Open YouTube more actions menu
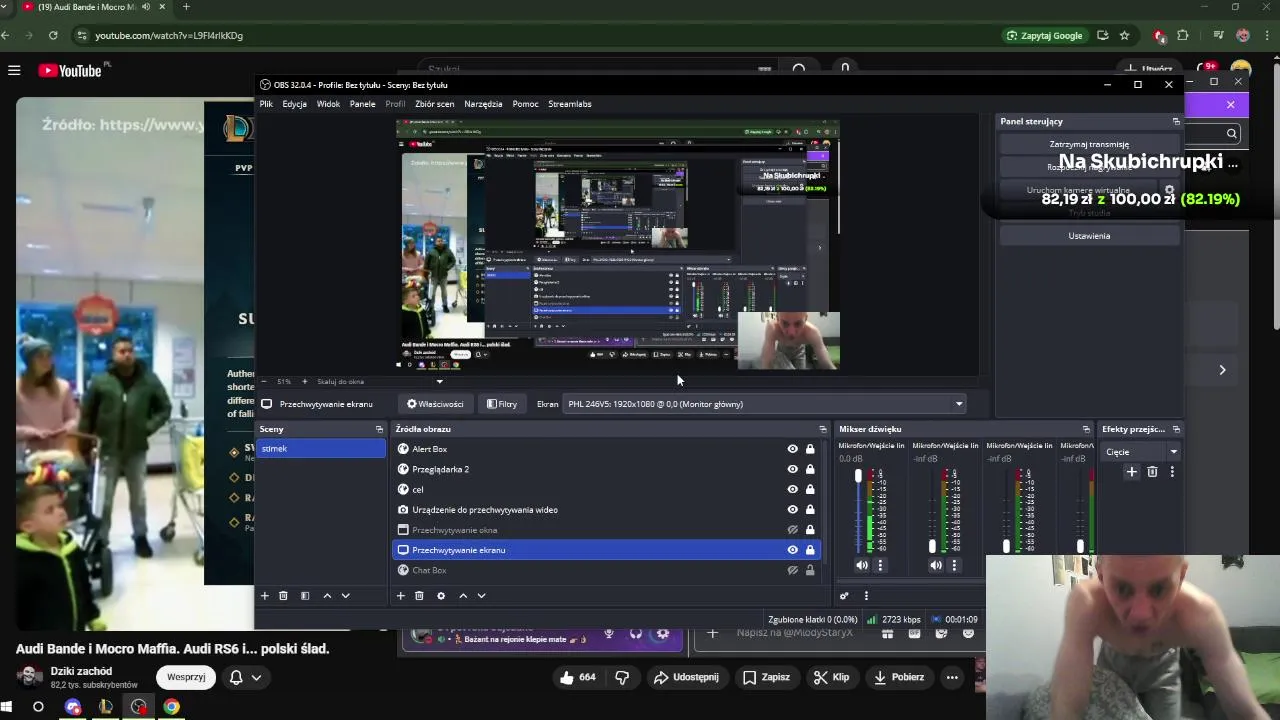1280x720 pixels. 952,677
